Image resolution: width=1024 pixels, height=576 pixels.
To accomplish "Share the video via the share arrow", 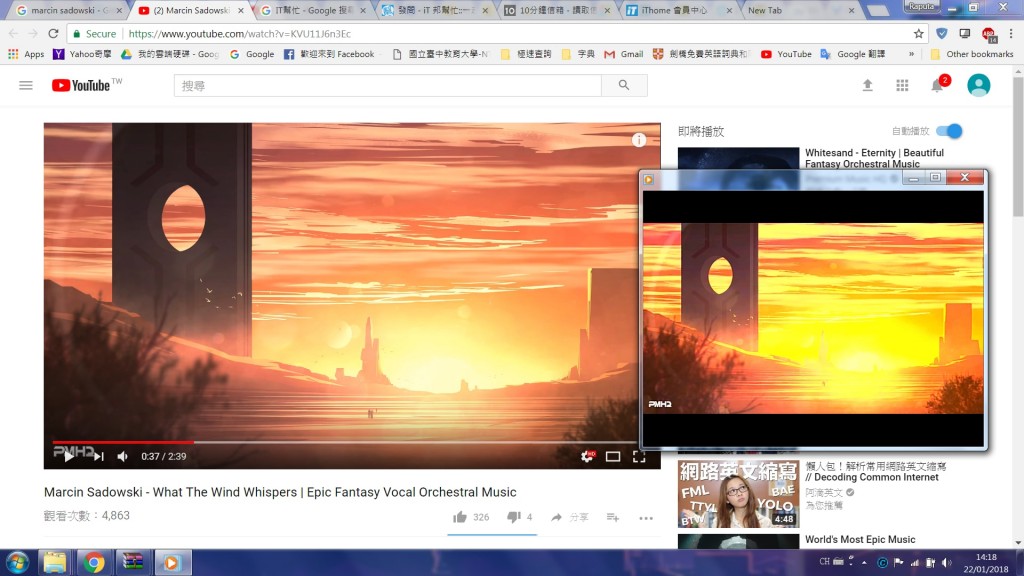I will [556, 517].
